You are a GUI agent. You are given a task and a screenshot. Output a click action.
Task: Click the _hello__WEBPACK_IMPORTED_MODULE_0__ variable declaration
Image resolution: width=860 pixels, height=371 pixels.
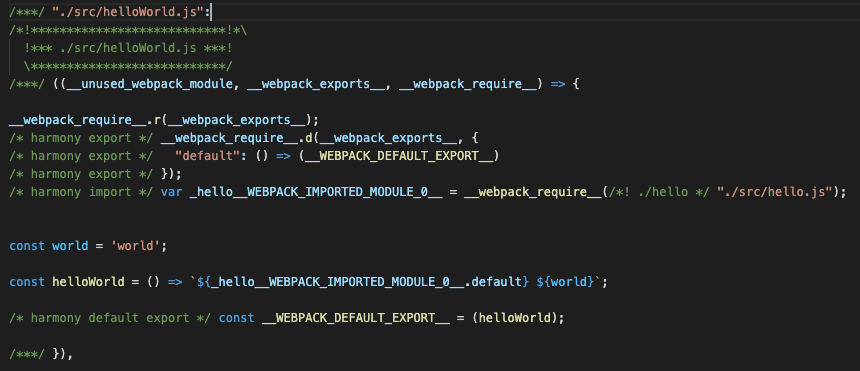(315, 192)
